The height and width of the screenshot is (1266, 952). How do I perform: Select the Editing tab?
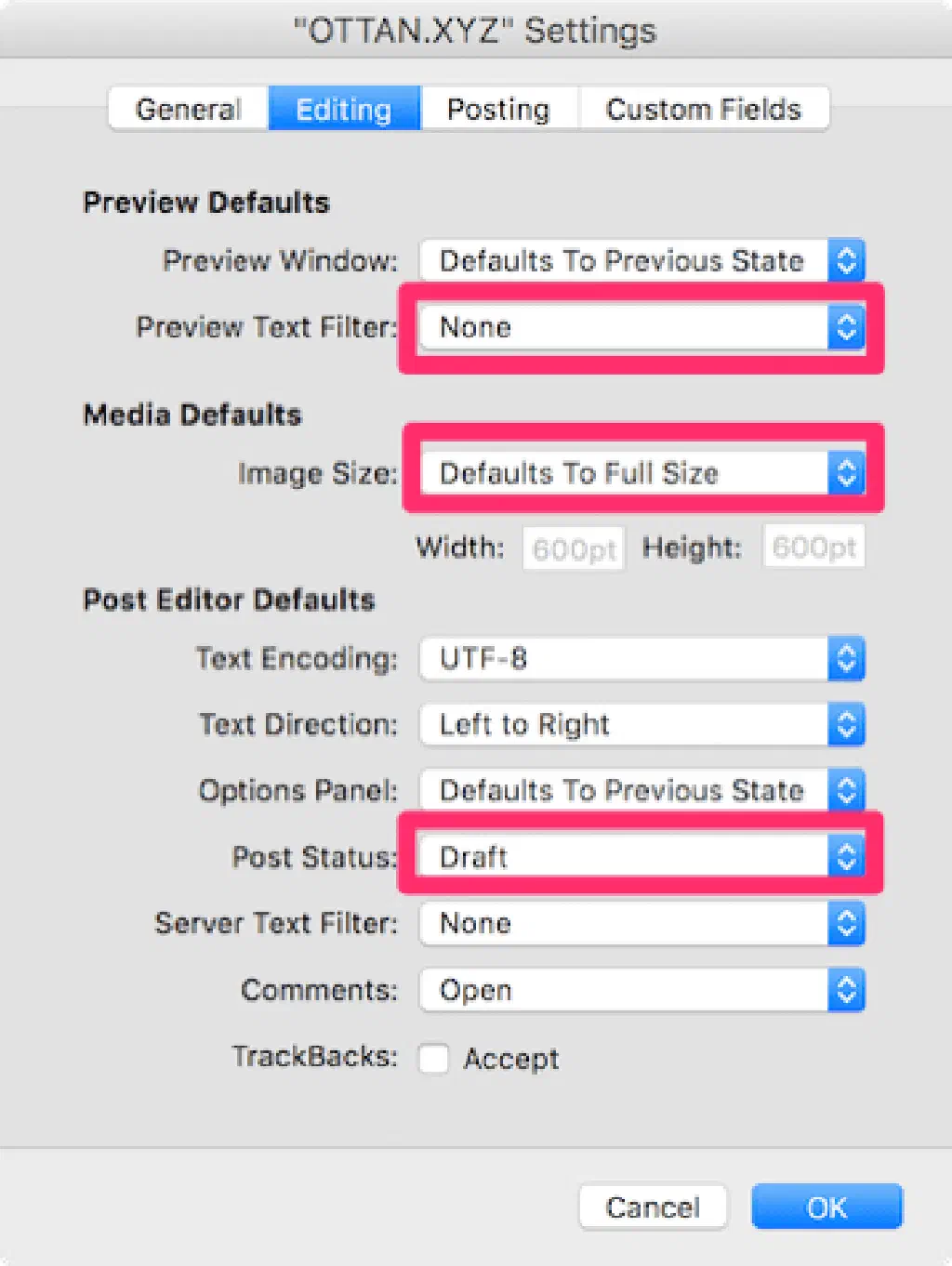pos(344,110)
